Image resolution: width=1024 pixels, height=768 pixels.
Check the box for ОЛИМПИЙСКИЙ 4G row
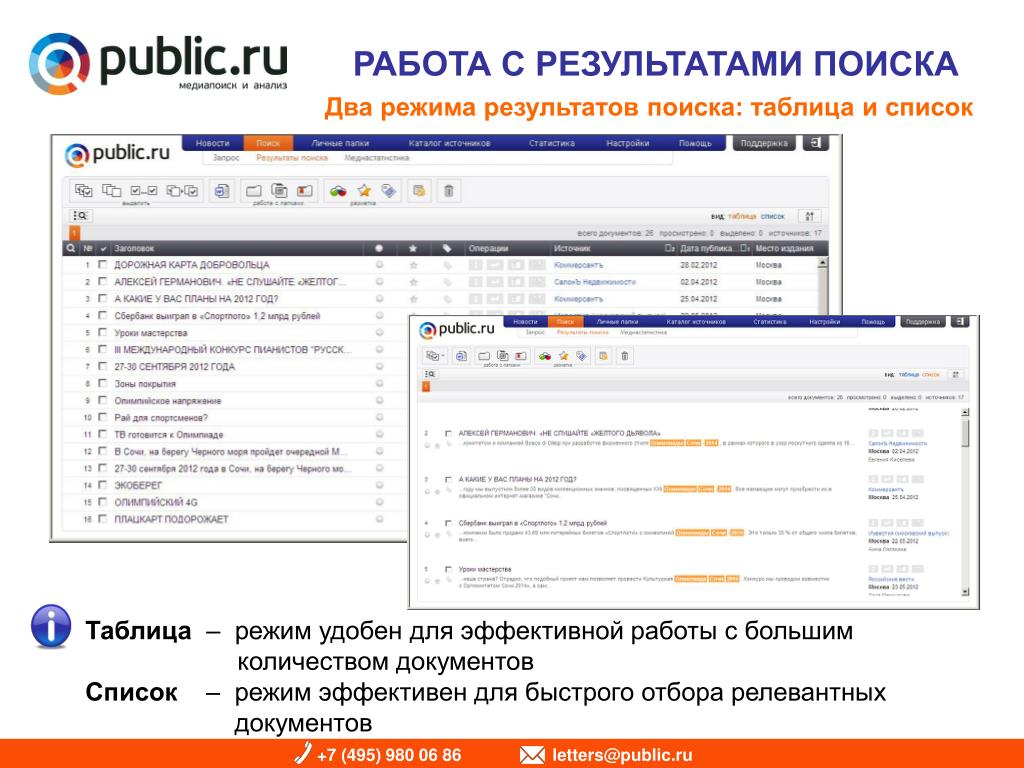[102, 502]
